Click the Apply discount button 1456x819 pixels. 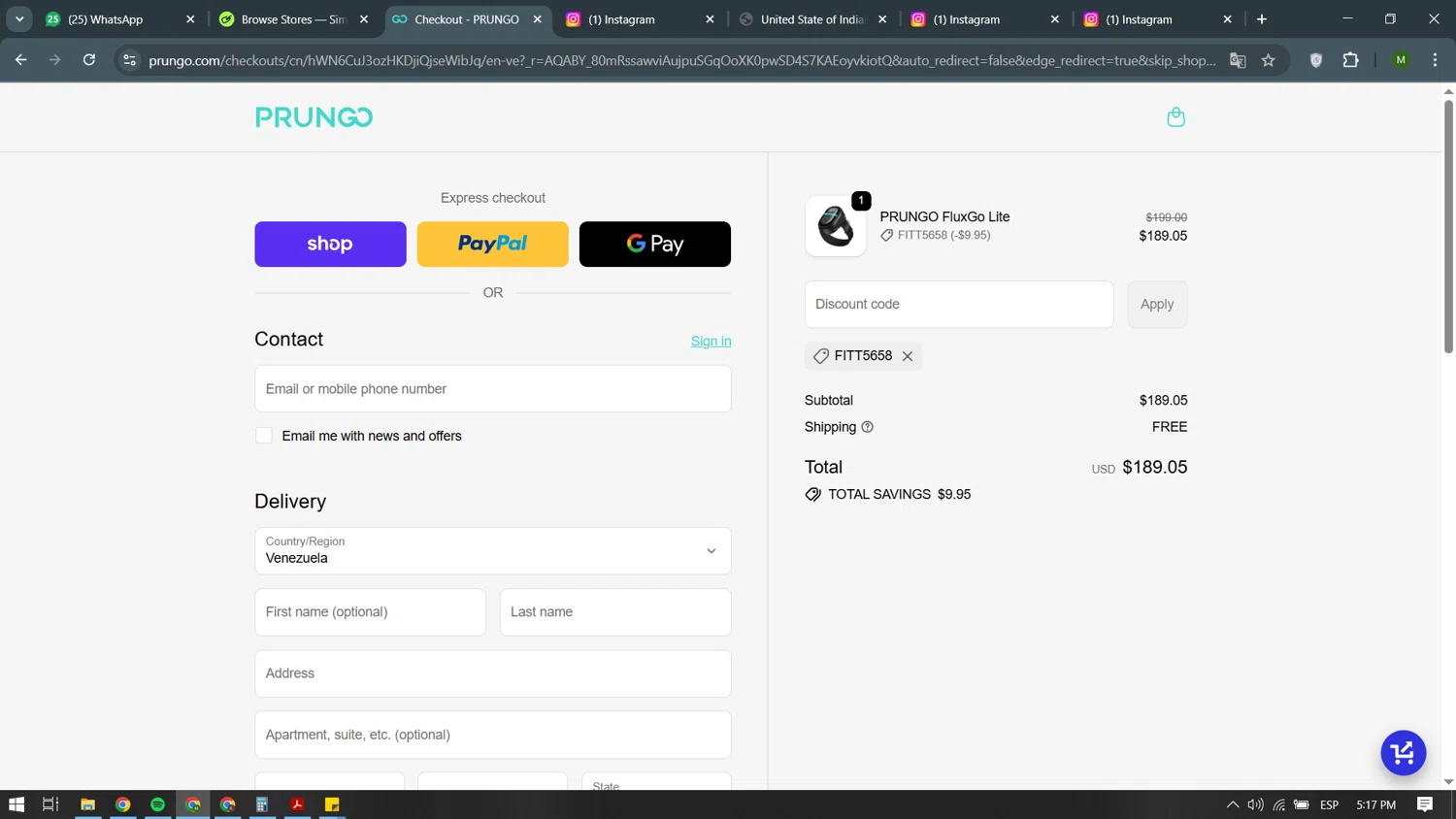[x=1157, y=304]
